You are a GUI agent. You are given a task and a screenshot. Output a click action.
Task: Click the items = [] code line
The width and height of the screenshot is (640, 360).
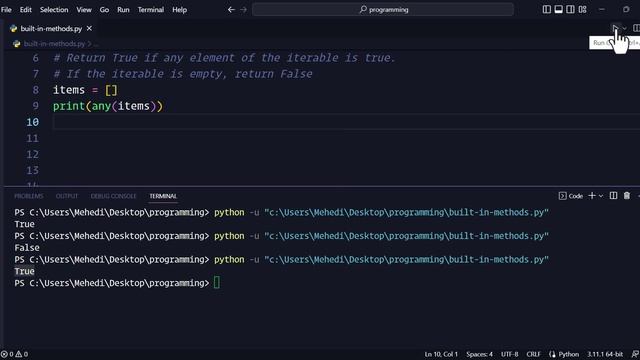85,90
